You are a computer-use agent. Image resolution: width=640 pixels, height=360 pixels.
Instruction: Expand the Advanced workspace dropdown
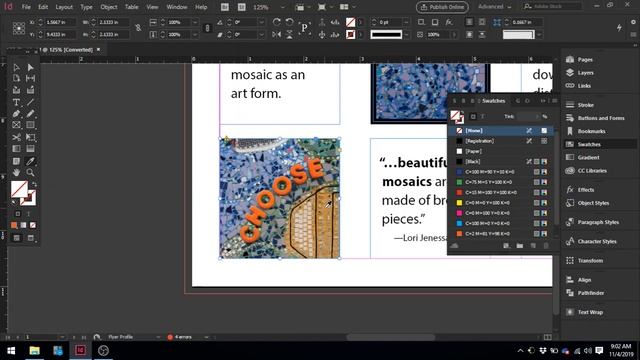tap(495, 7)
